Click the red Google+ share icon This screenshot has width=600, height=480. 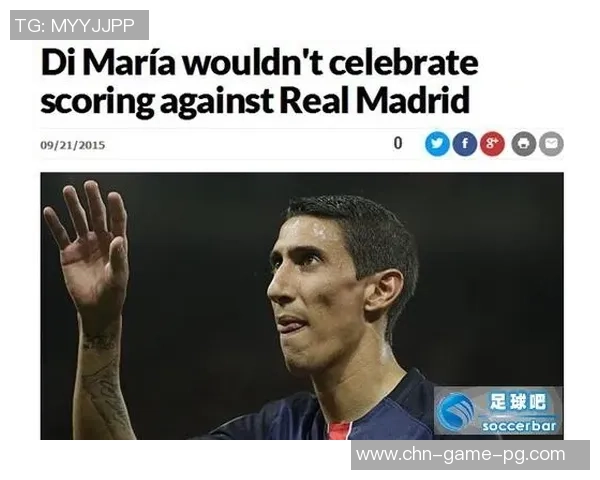[492, 144]
